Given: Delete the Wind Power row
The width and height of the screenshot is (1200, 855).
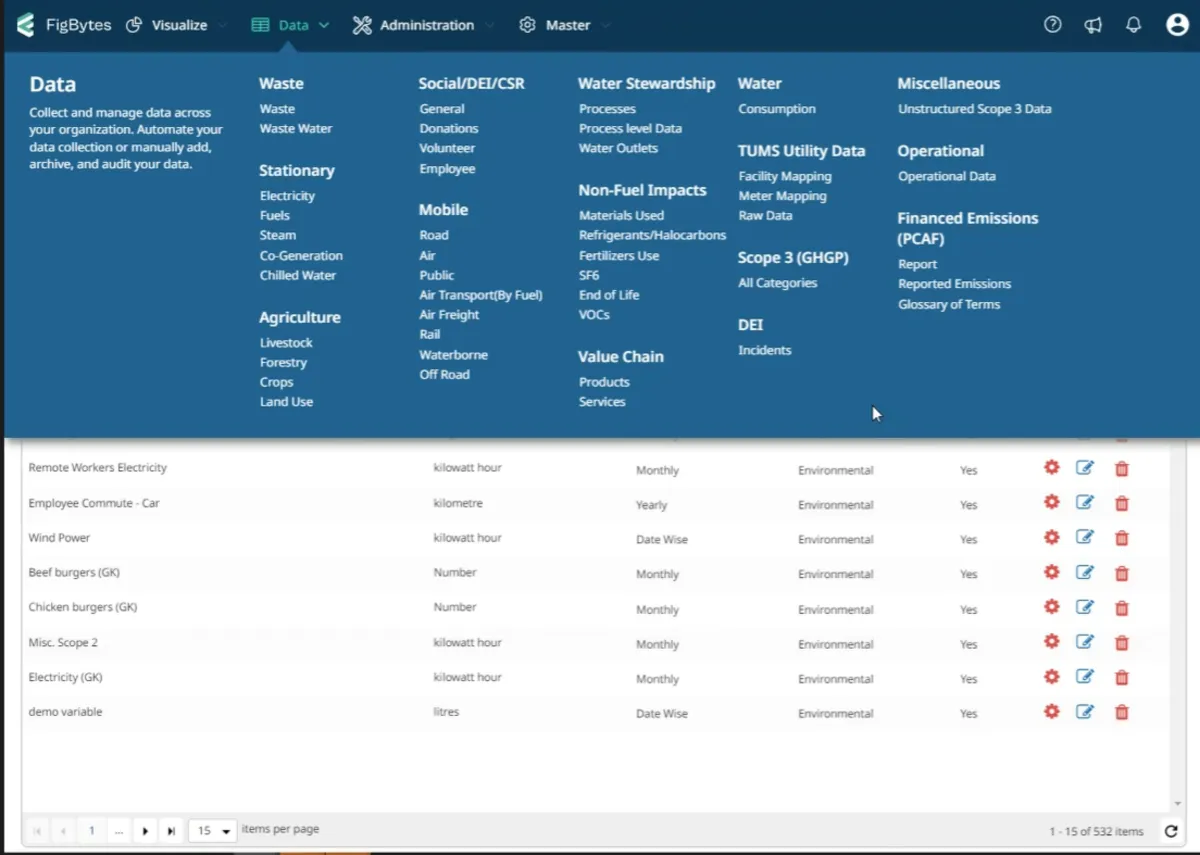Looking at the screenshot, I should [1122, 538].
